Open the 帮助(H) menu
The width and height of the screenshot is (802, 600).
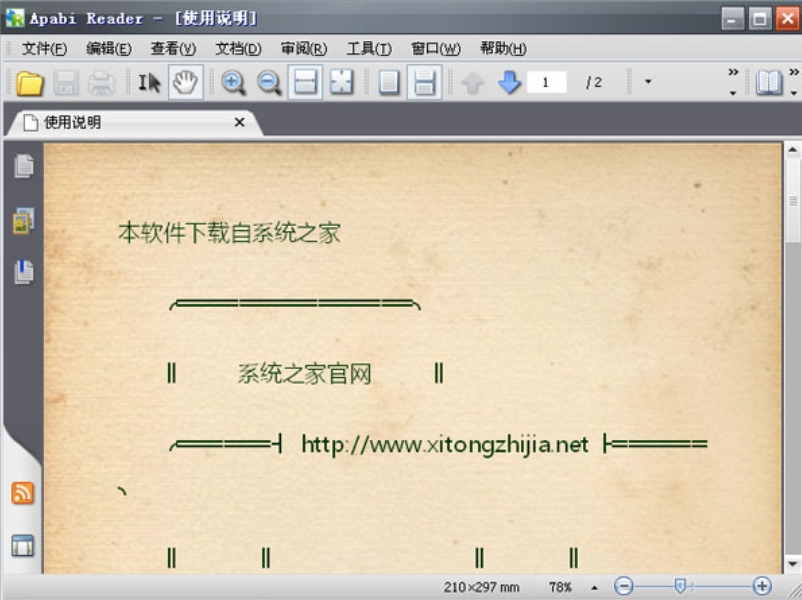[x=503, y=49]
